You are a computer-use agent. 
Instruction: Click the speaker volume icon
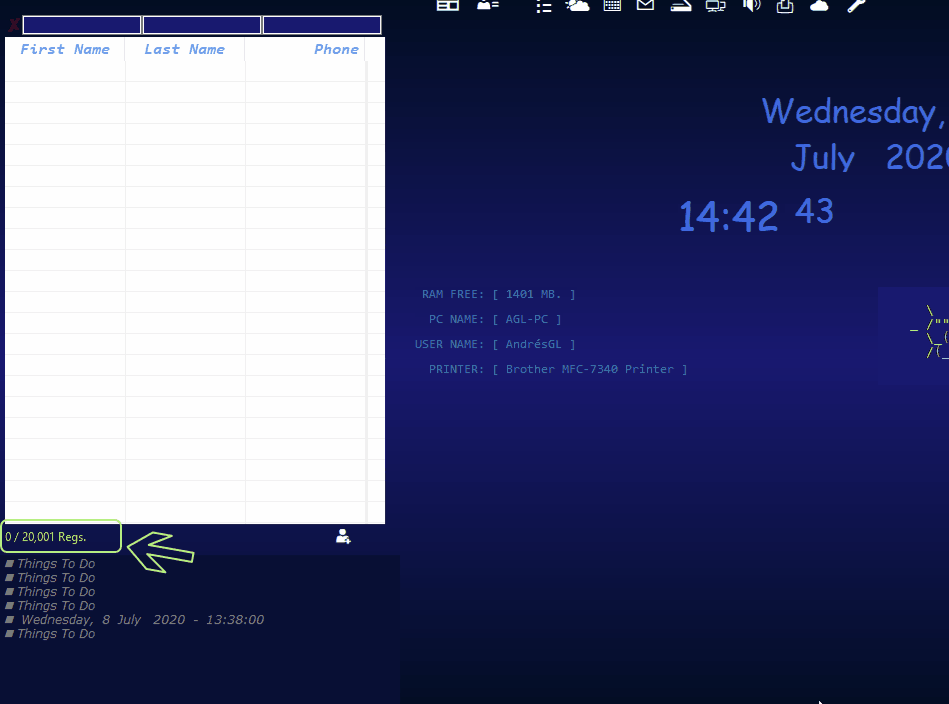[x=751, y=5]
